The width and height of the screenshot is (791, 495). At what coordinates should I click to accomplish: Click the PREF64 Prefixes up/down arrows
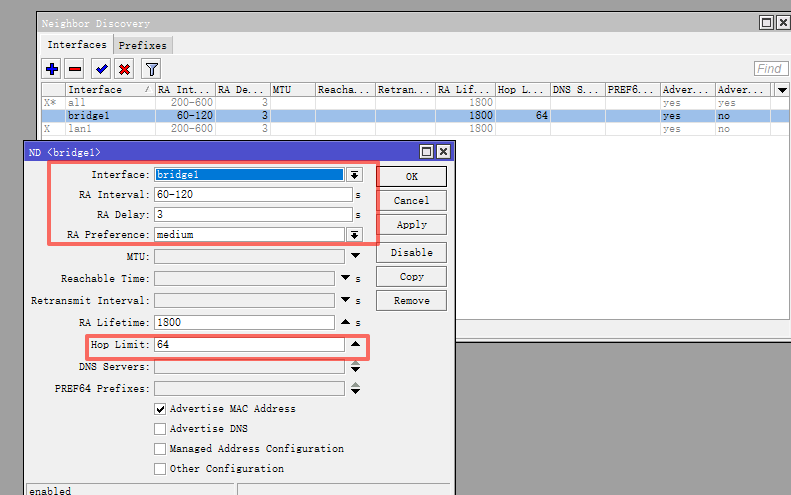pyautogui.click(x=355, y=389)
